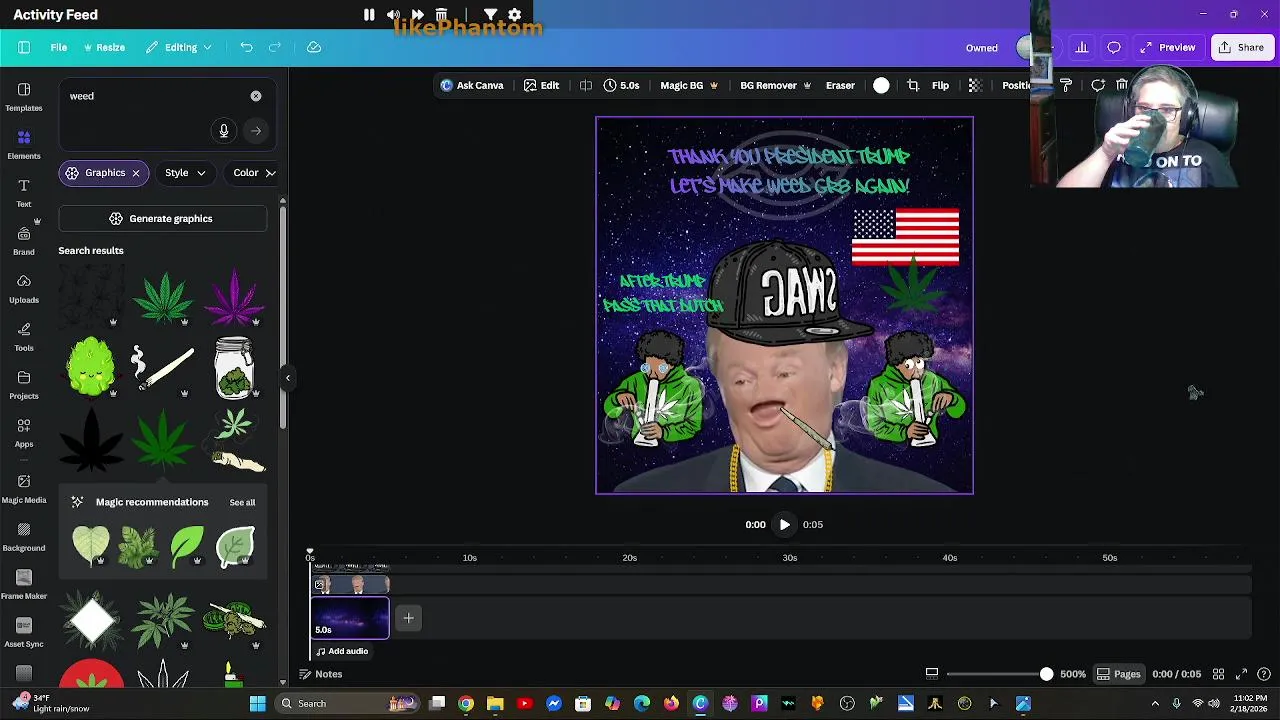
Task: Toggle the left sidebar panel icon
Action: [x=24, y=47]
